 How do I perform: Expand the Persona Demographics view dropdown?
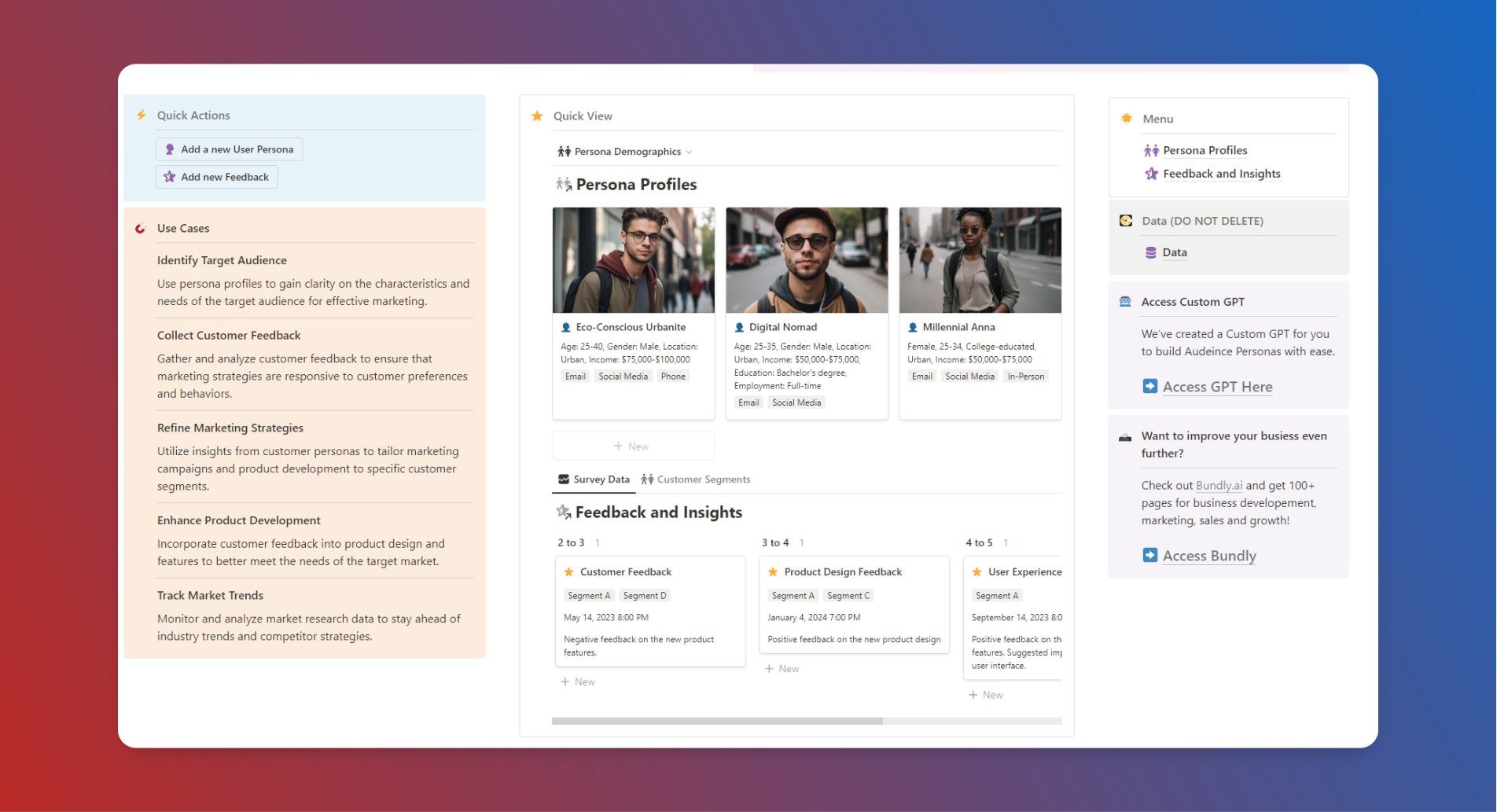tap(625, 152)
